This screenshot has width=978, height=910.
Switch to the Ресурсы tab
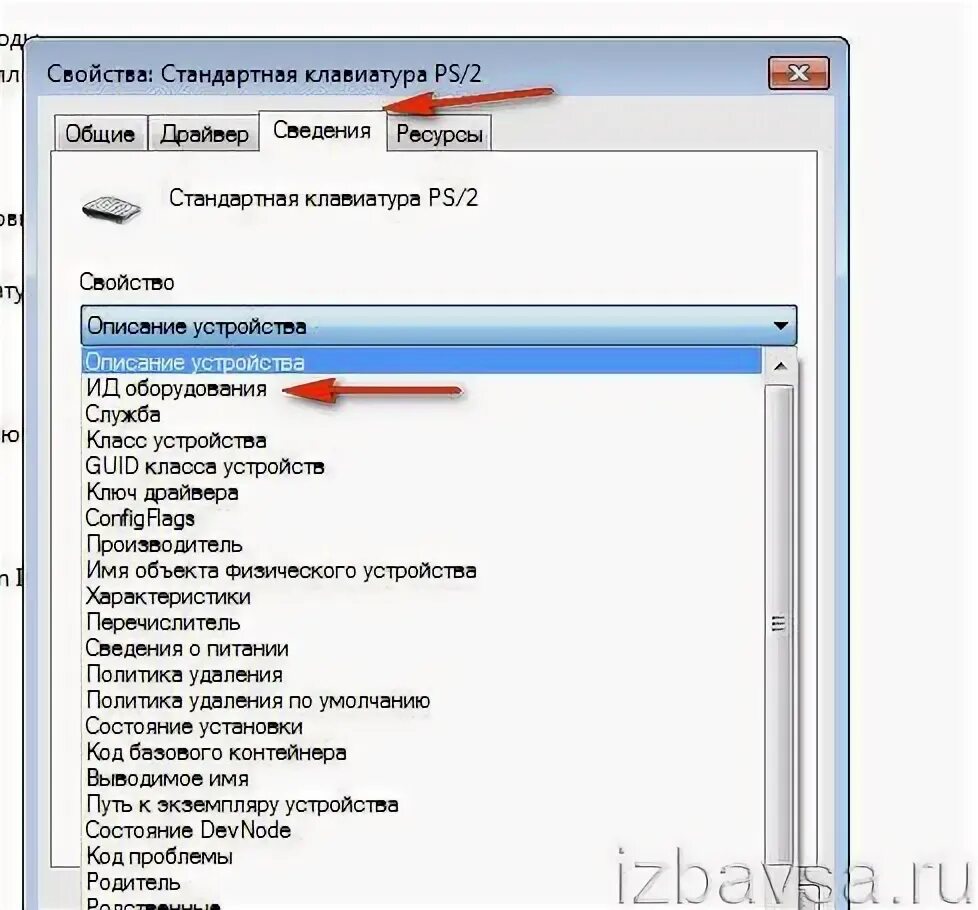[x=439, y=133]
